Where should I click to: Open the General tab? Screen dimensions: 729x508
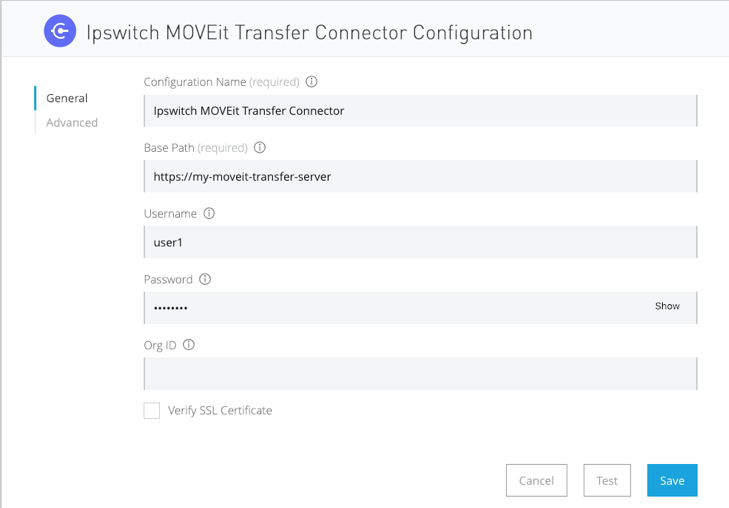(67, 98)
